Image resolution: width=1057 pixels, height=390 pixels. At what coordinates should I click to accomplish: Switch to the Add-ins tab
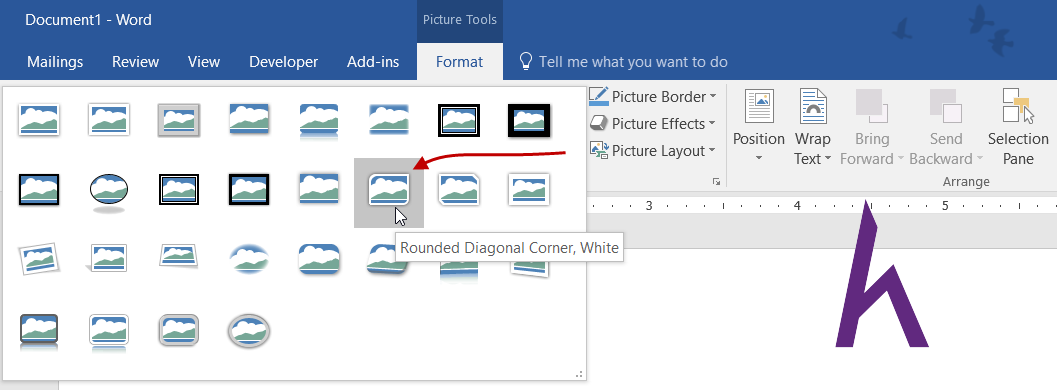point(373,62)
